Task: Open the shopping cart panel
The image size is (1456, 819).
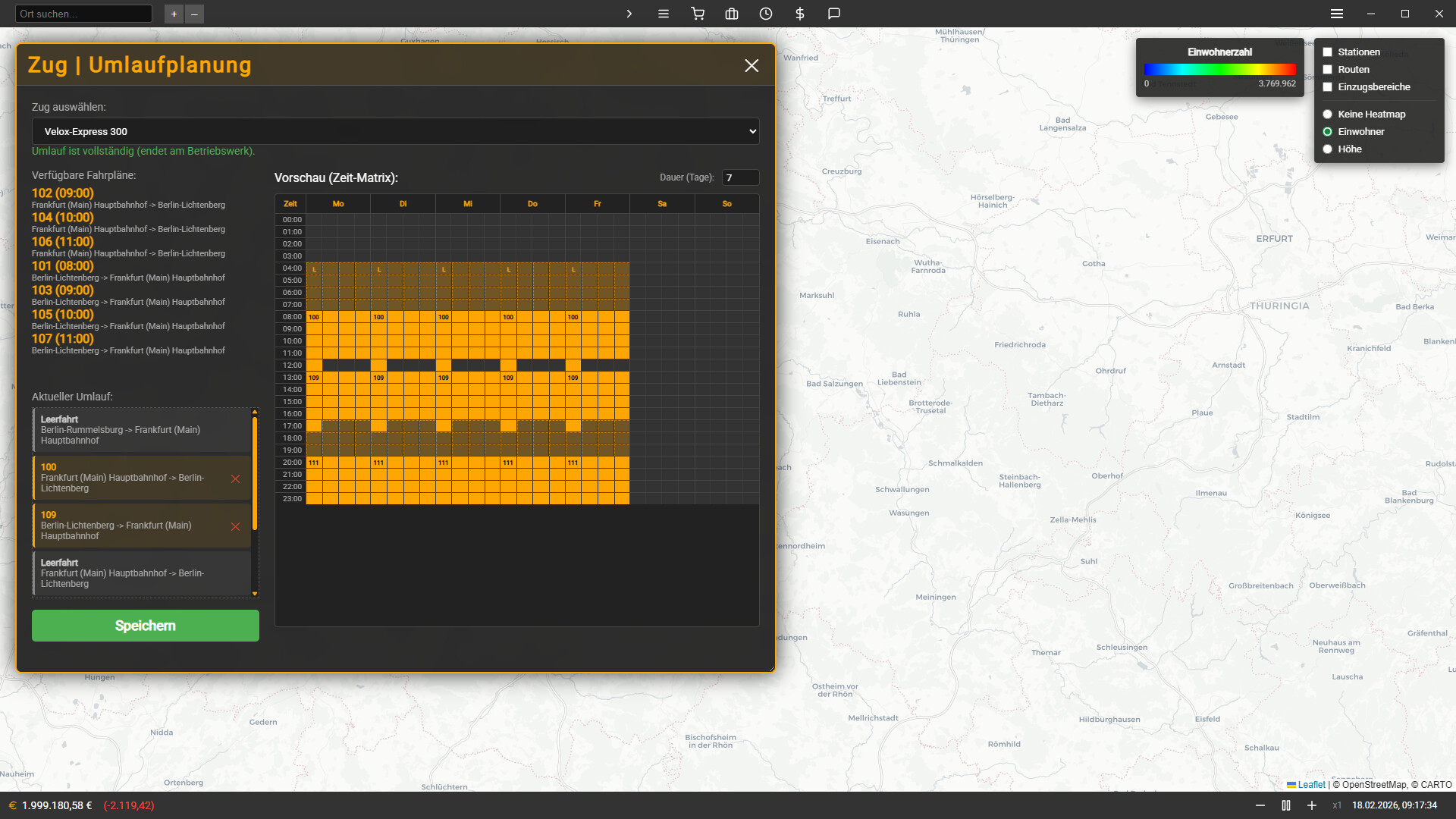Action: point(698,14)
